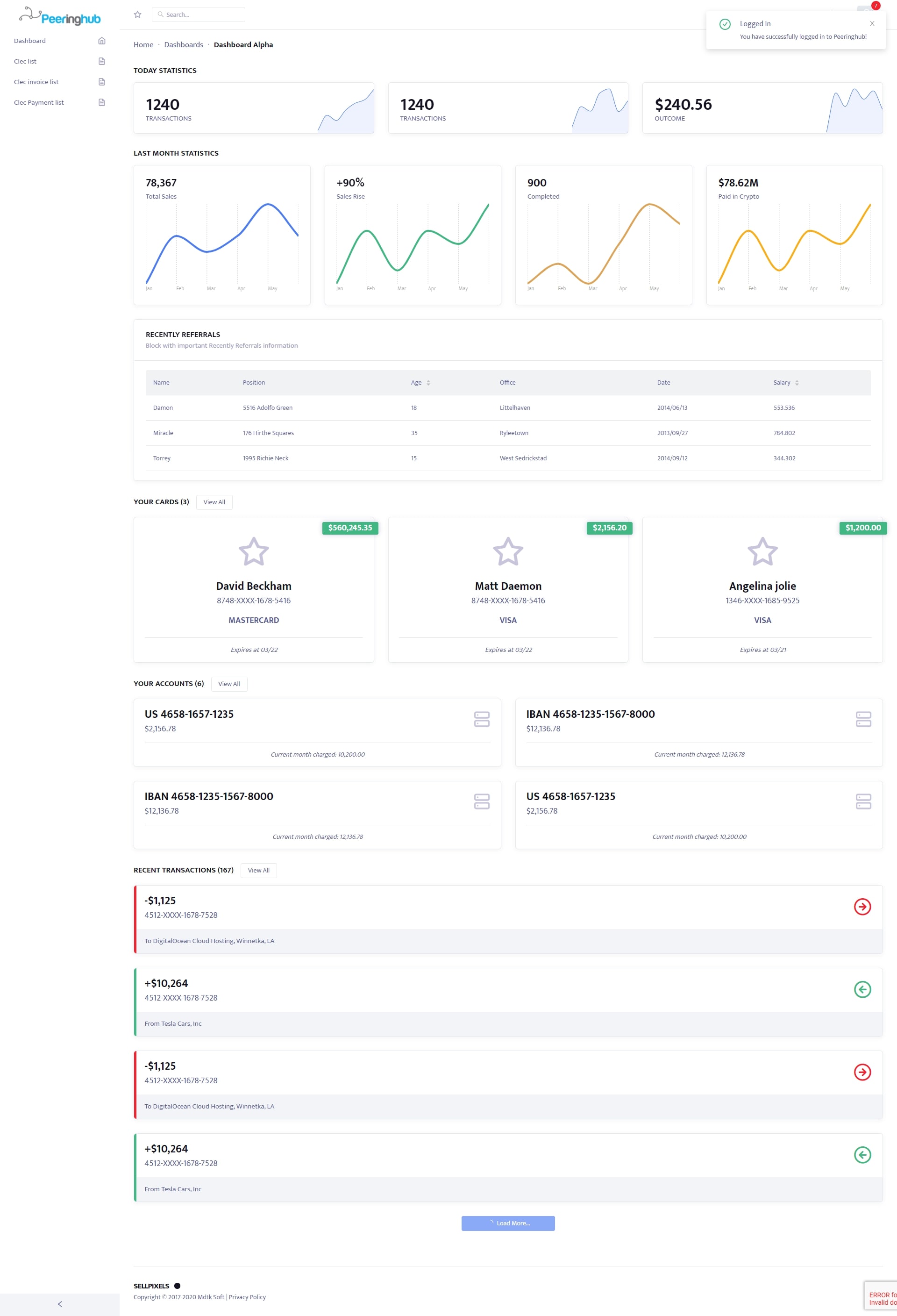Click server icon on first US 4658-1657-1235 account
This screenshot has width=897, height=1316.
[482, 719]
